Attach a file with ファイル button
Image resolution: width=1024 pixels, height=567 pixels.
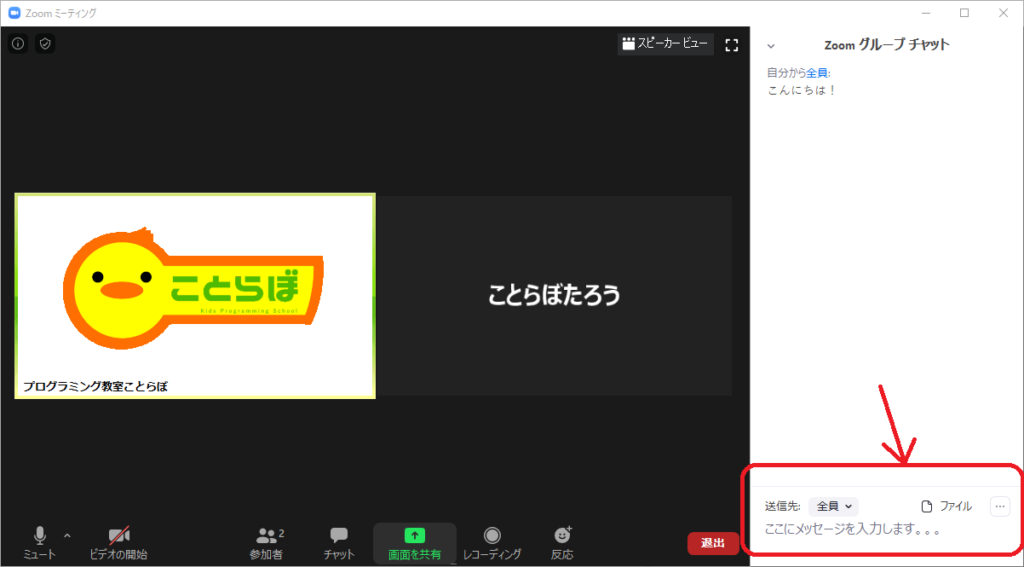tap(946, 506)
